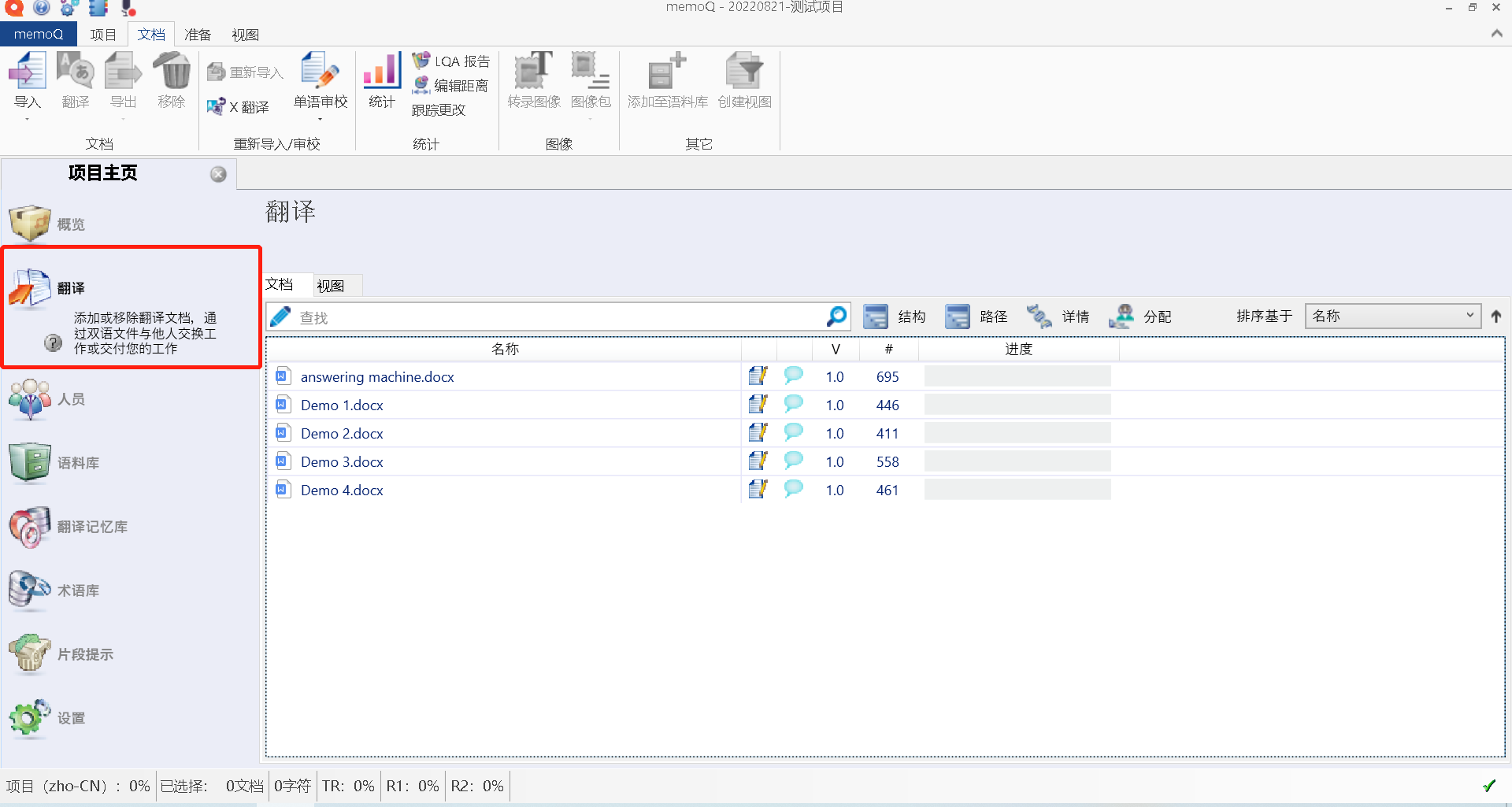Click the comment bubble for Demo 1.docx
The image size is (1512, 807).
tap(793, 403)
